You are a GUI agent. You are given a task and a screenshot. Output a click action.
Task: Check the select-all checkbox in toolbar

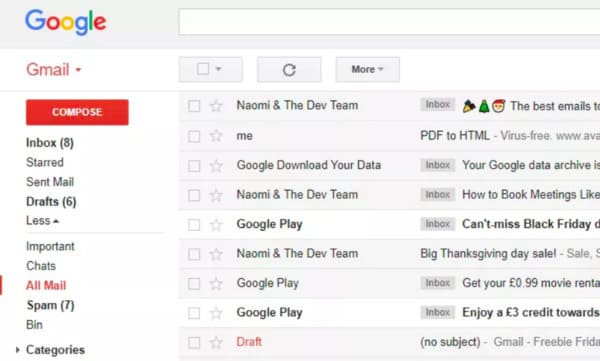(x=203, y=69)
